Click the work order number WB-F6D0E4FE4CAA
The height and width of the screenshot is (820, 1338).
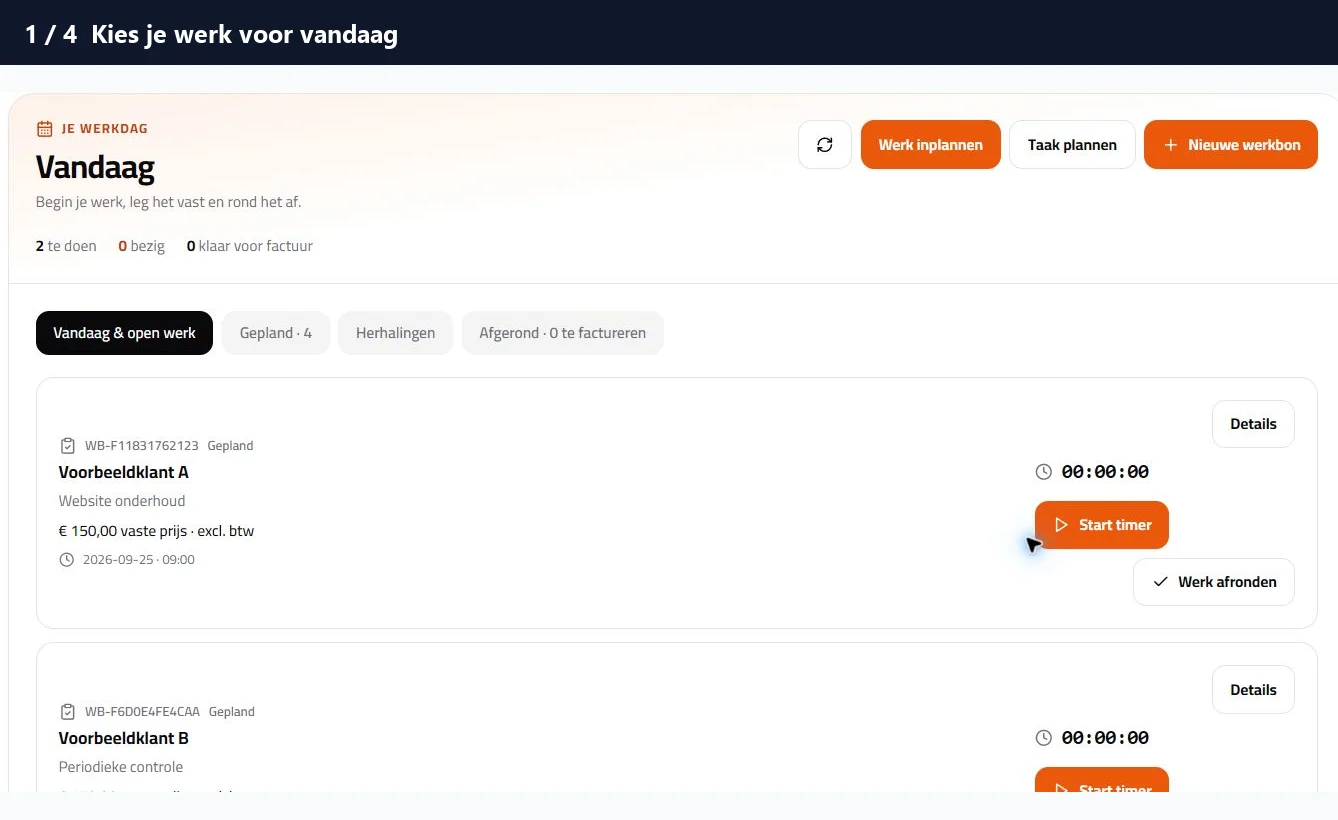click(x=142, y=711)
